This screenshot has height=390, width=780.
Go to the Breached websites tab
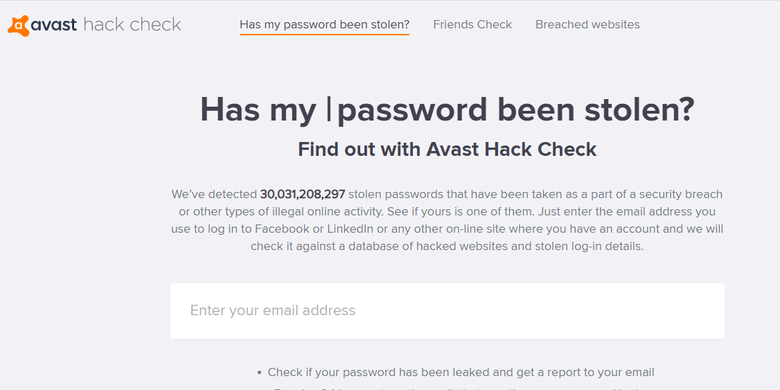[x=587, y=24]
